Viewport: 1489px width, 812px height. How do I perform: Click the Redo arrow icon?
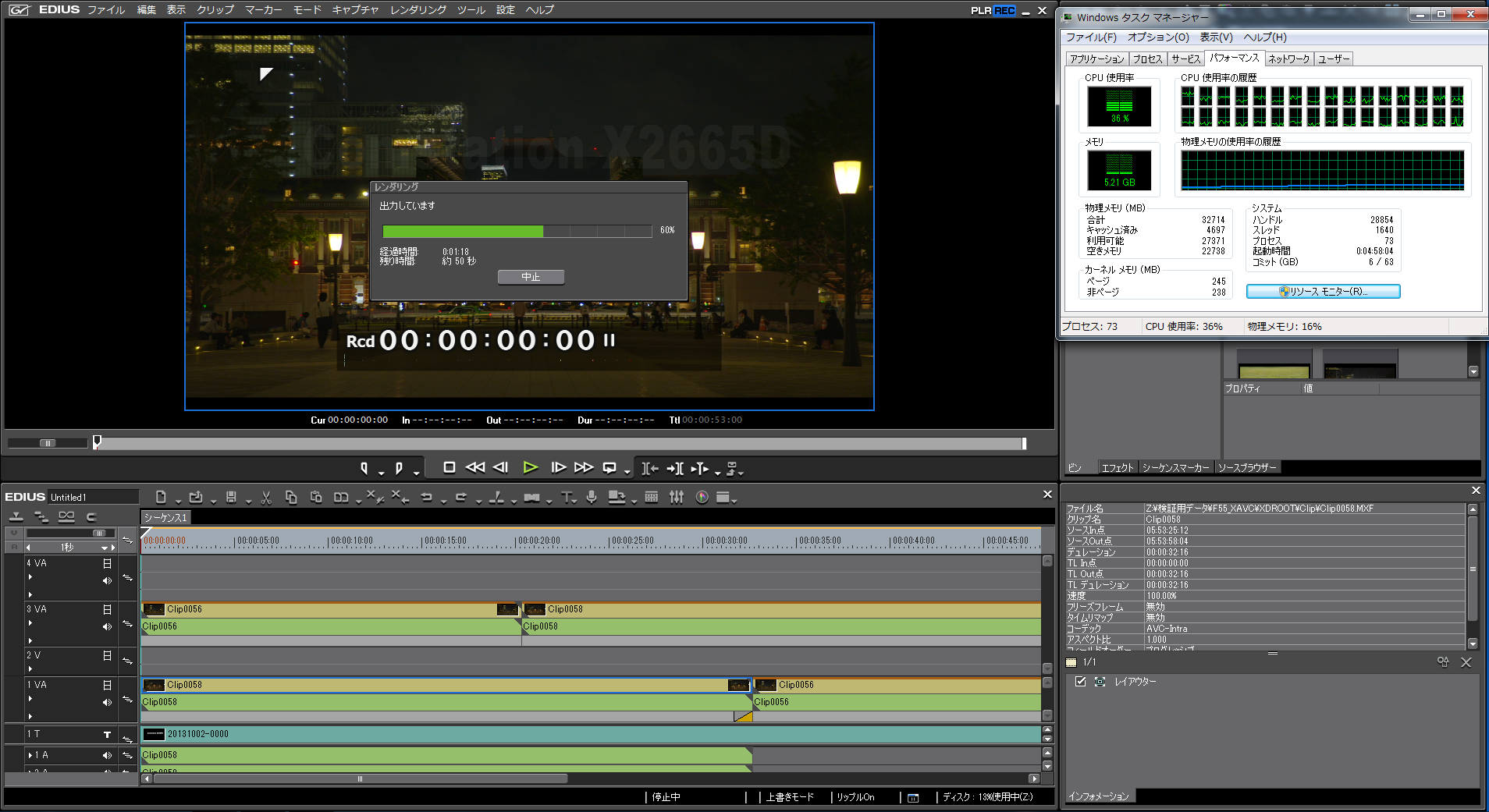point(461,497)
